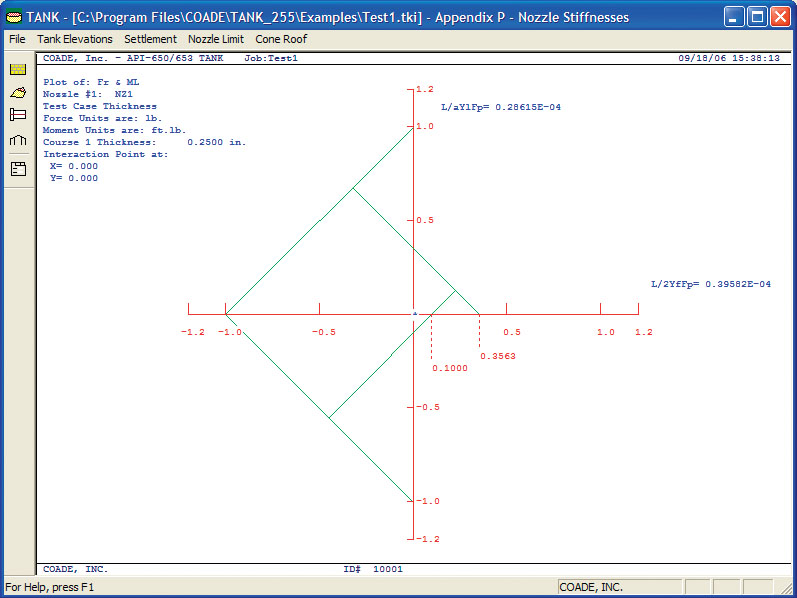Open the report sheet icon in sidebar
Screen dimensions: 797x598
[17, 168]
